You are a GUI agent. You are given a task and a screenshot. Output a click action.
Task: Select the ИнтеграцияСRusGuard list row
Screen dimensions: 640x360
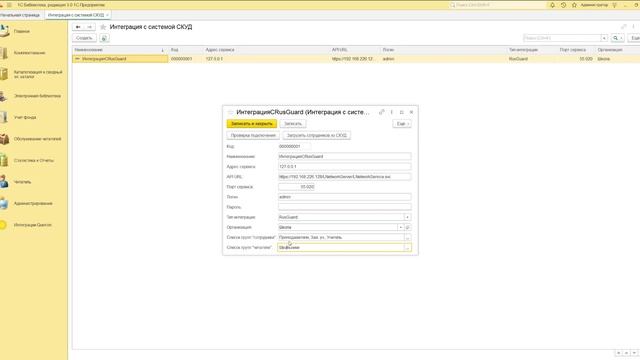[356, 59]
